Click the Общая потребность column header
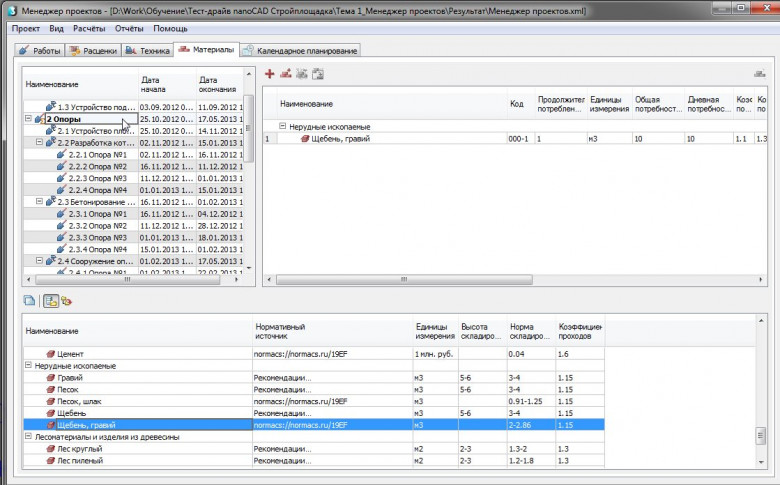The height and width of the screenshot is (485, 780). (658, 104)
